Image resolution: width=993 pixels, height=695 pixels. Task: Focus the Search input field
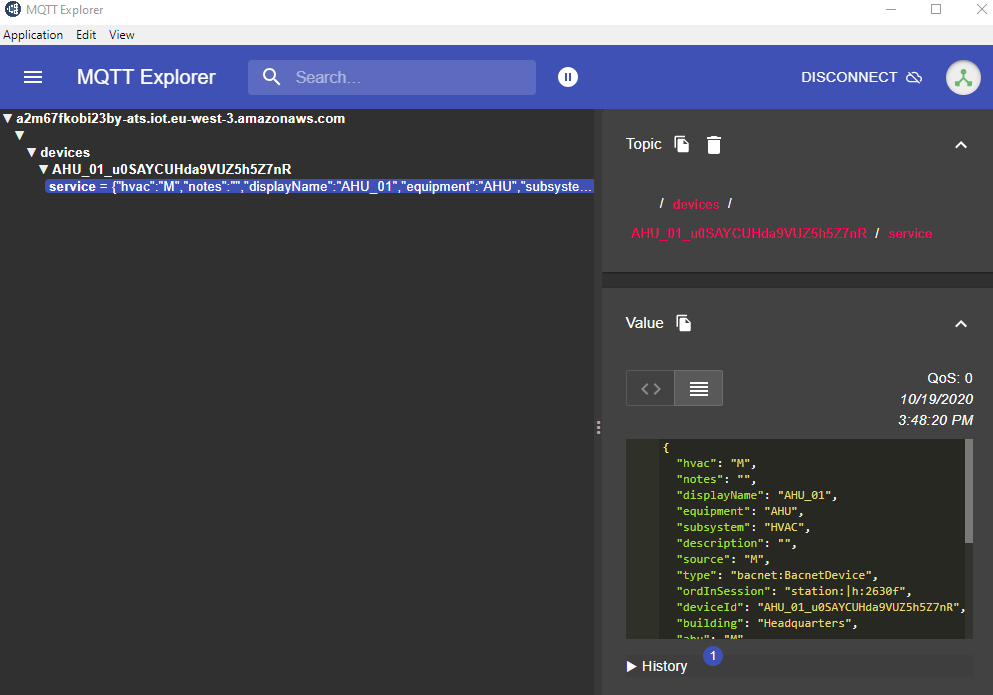pyautogui.click(x=410, y=77)
